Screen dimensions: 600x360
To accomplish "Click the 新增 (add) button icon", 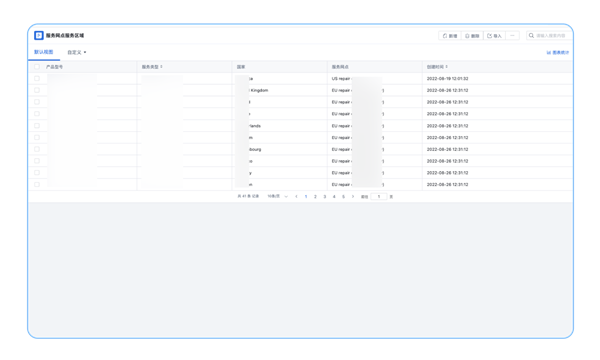I will [445, 36].
